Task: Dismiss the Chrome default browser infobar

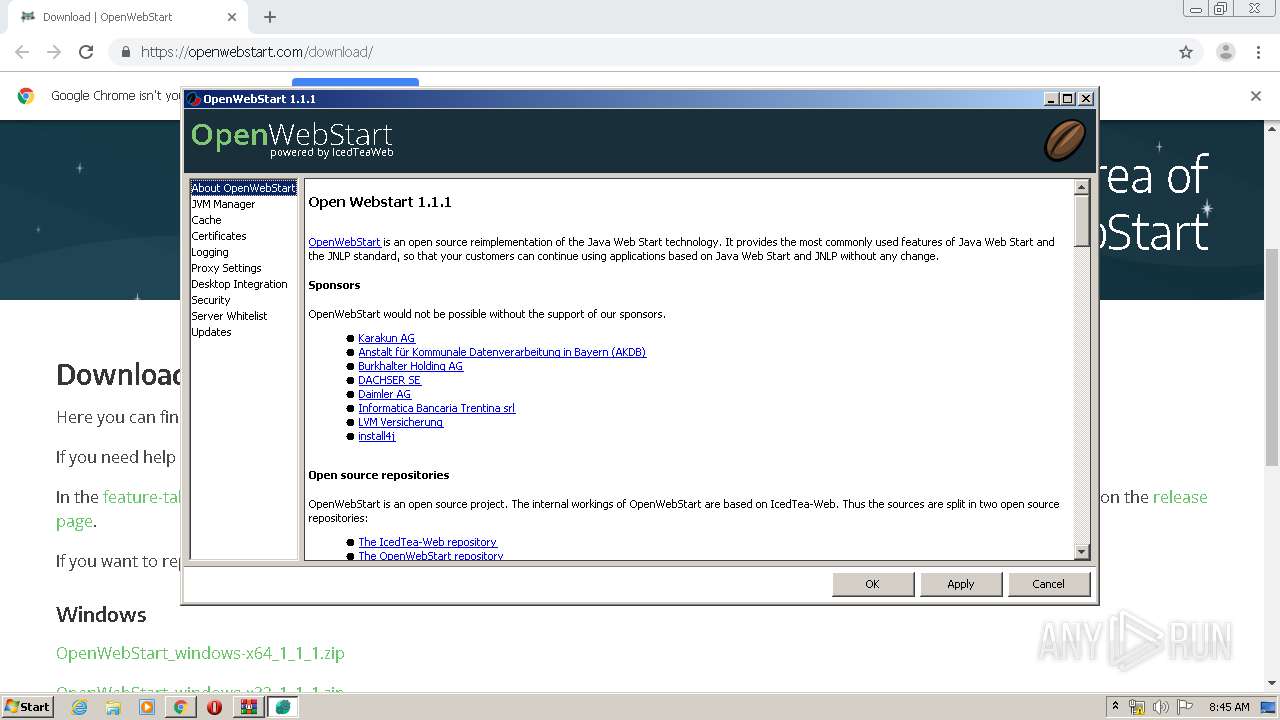Action: point(1256,96)
